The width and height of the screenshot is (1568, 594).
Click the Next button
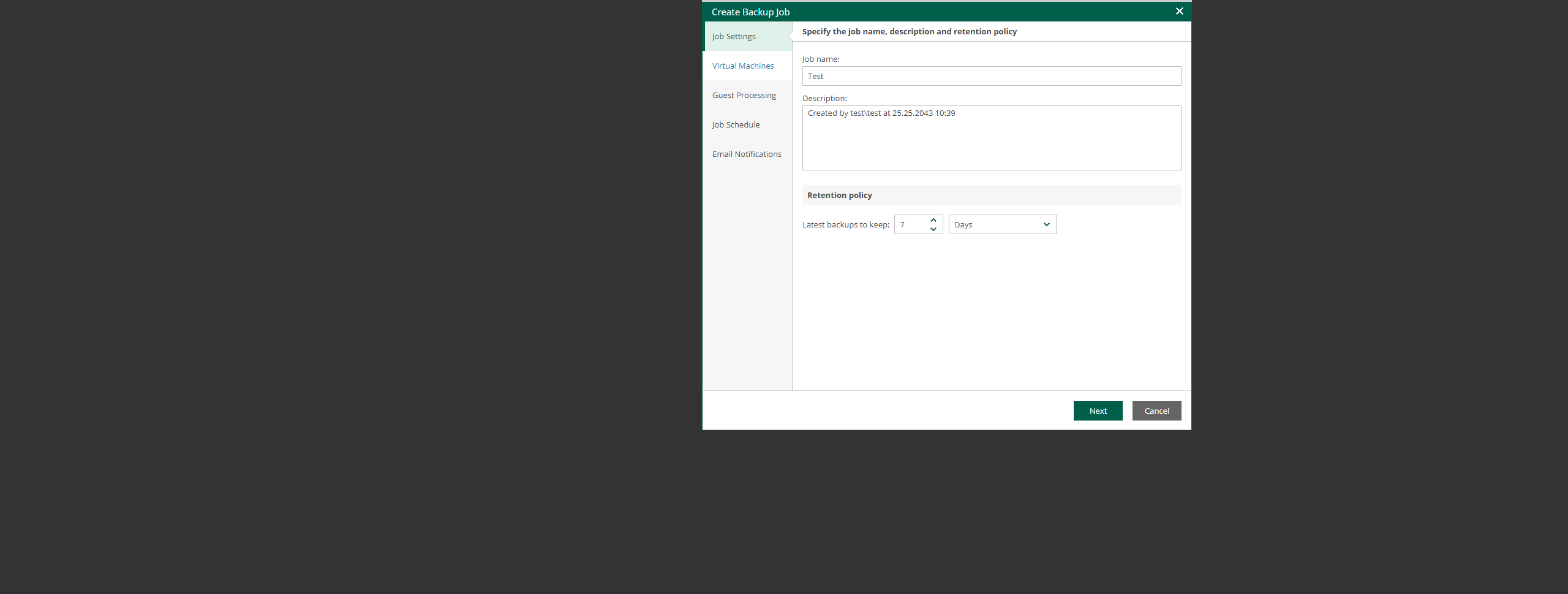pos(1098,411)
